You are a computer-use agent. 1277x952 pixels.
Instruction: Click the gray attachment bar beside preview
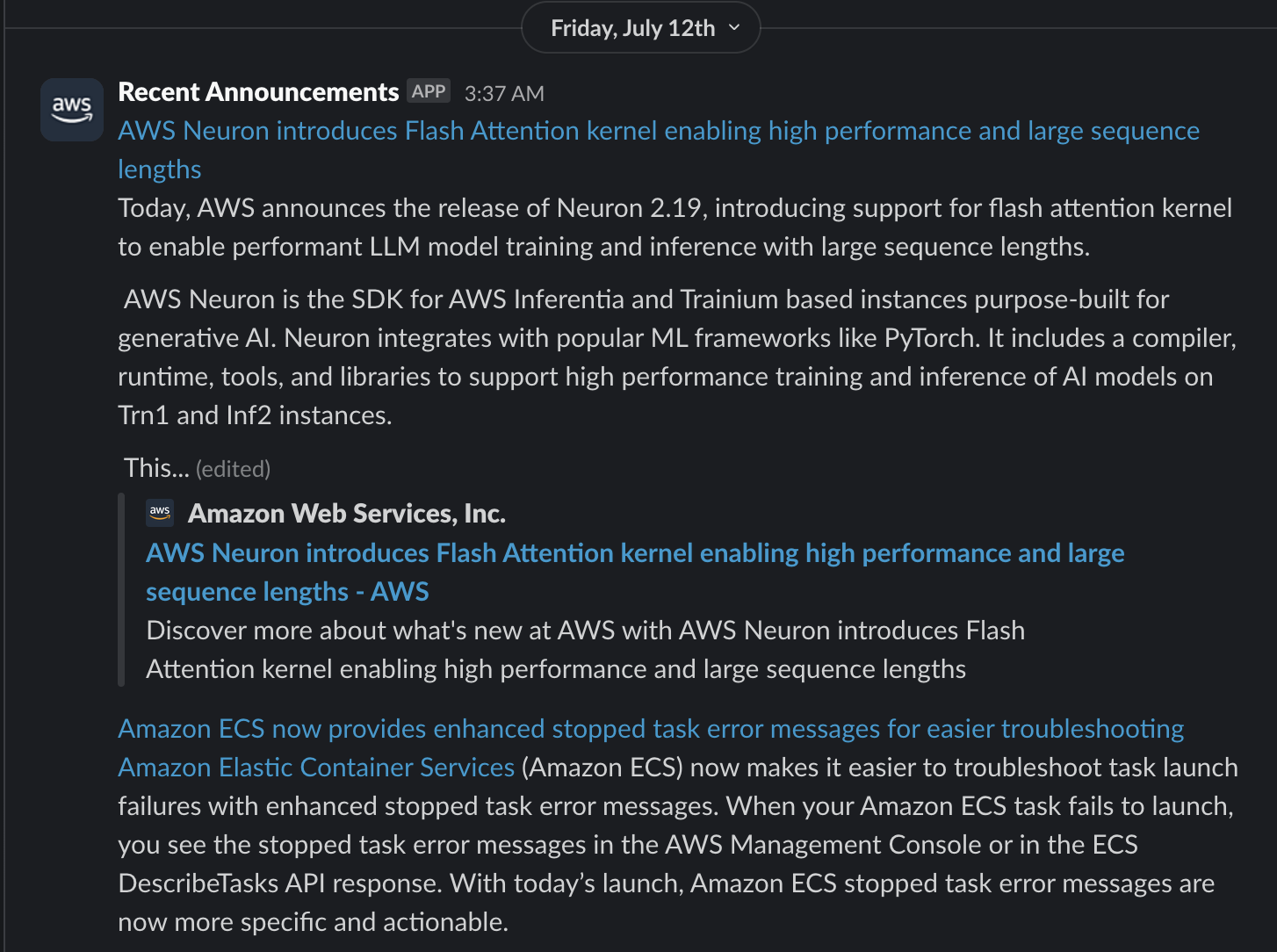(122, 590)
